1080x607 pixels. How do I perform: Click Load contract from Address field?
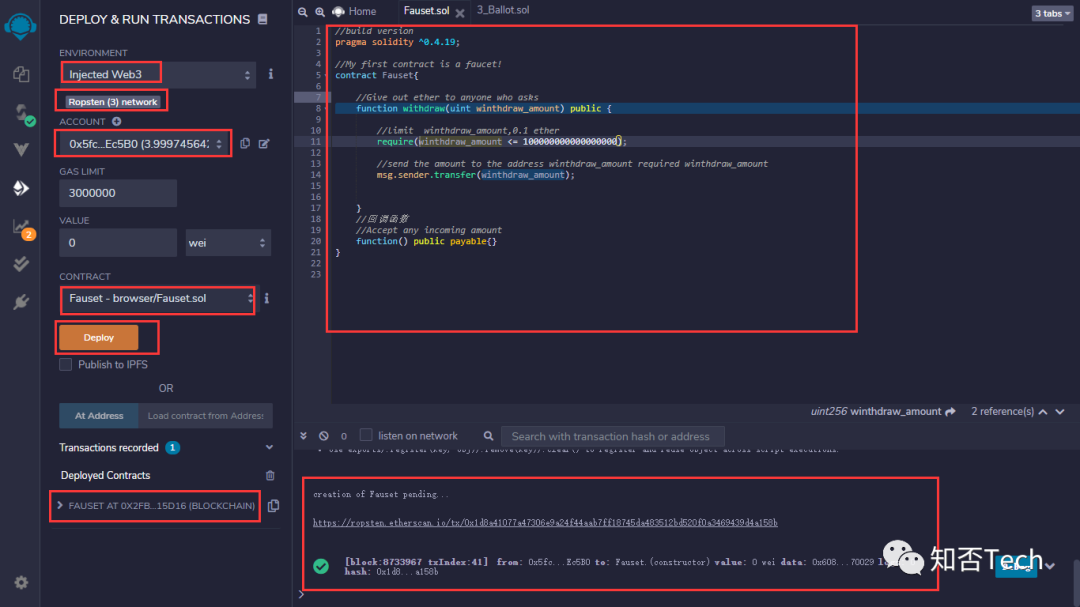[x=205, y=415]
